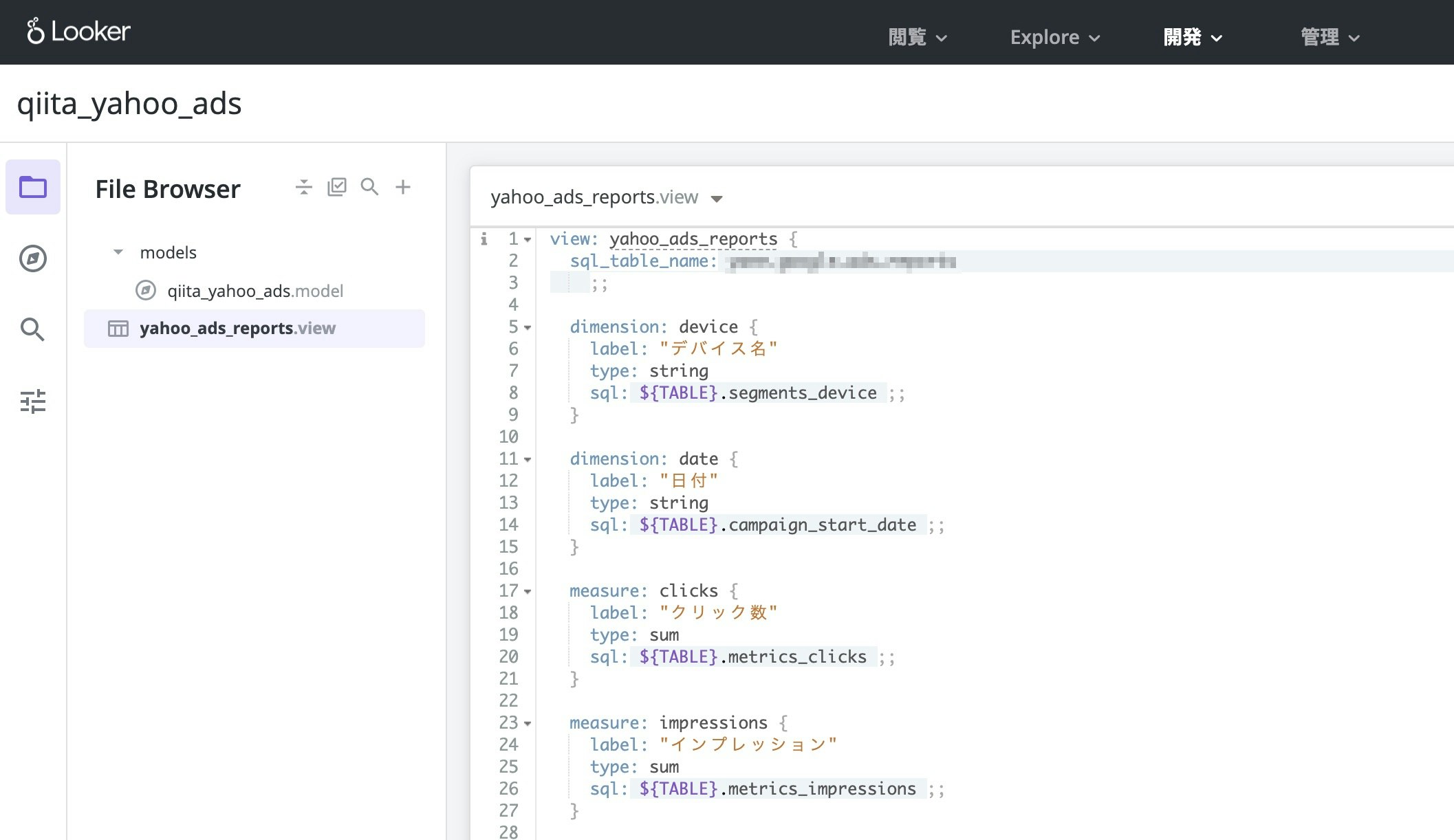Open the yahoo_ads_reports.view file dropdown arrow
Viewport: 1454px width, 840px height.
(717, 199)
